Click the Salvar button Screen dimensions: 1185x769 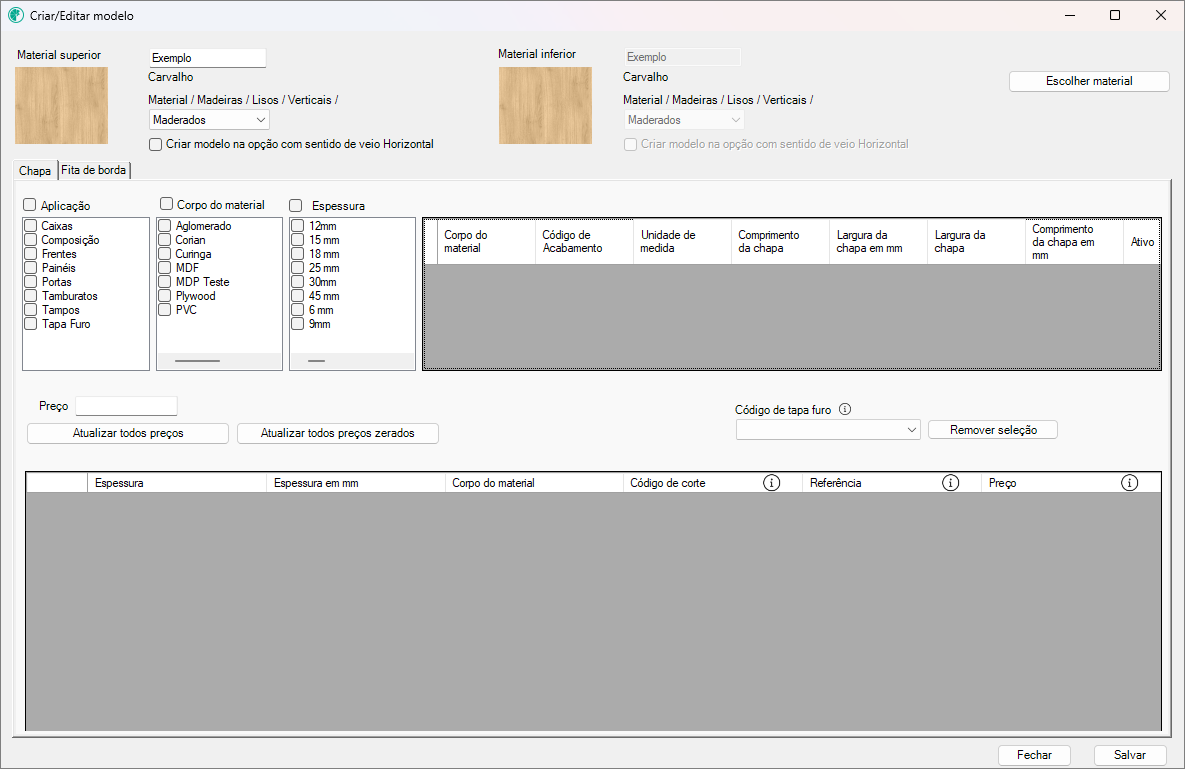pyautogui.click(x=1130, y=755)
